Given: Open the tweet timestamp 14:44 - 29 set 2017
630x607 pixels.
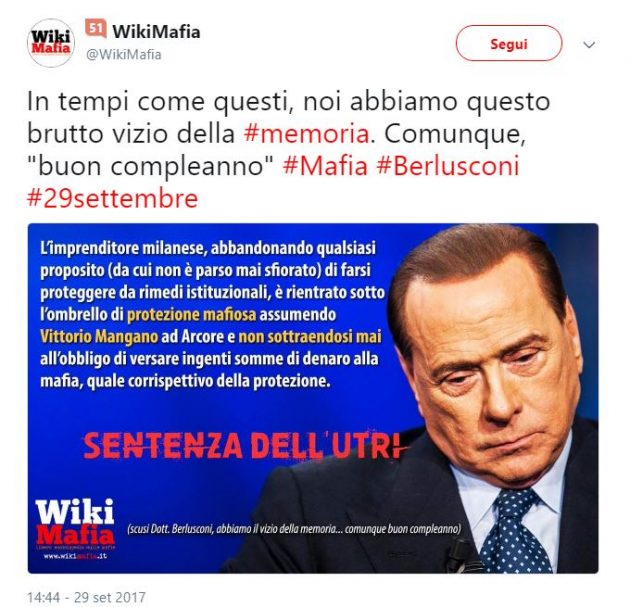Looking at the screenshot, I should pyautogui.click(x=86, y=597).
